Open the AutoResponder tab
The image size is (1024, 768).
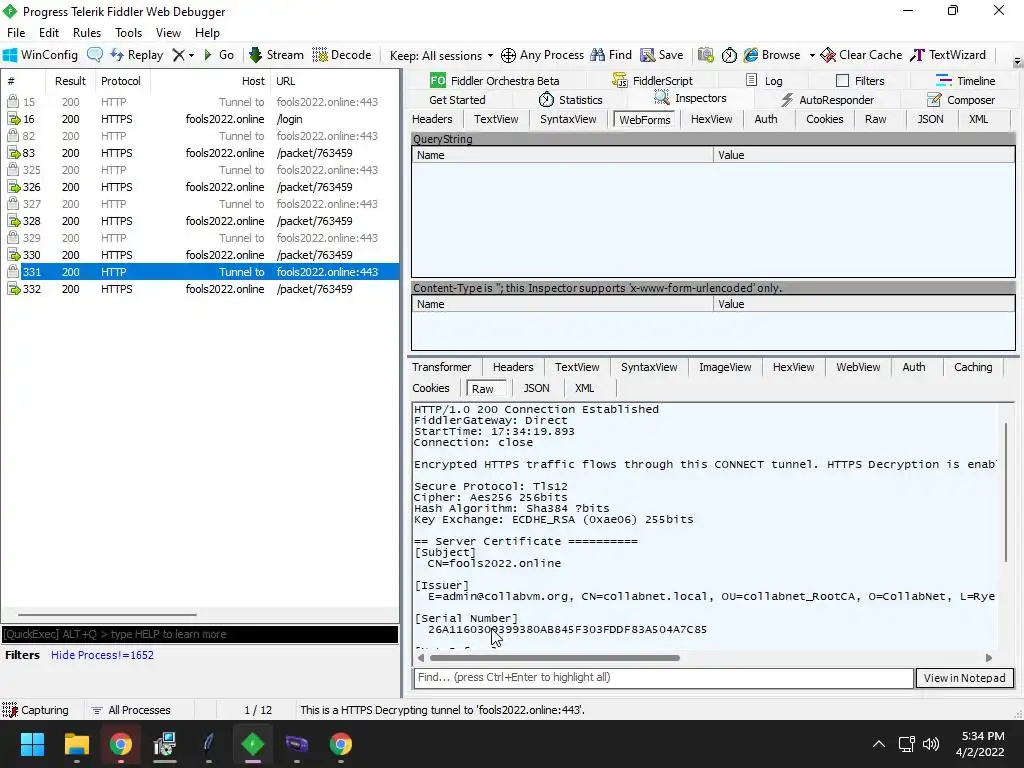[827, 99]
